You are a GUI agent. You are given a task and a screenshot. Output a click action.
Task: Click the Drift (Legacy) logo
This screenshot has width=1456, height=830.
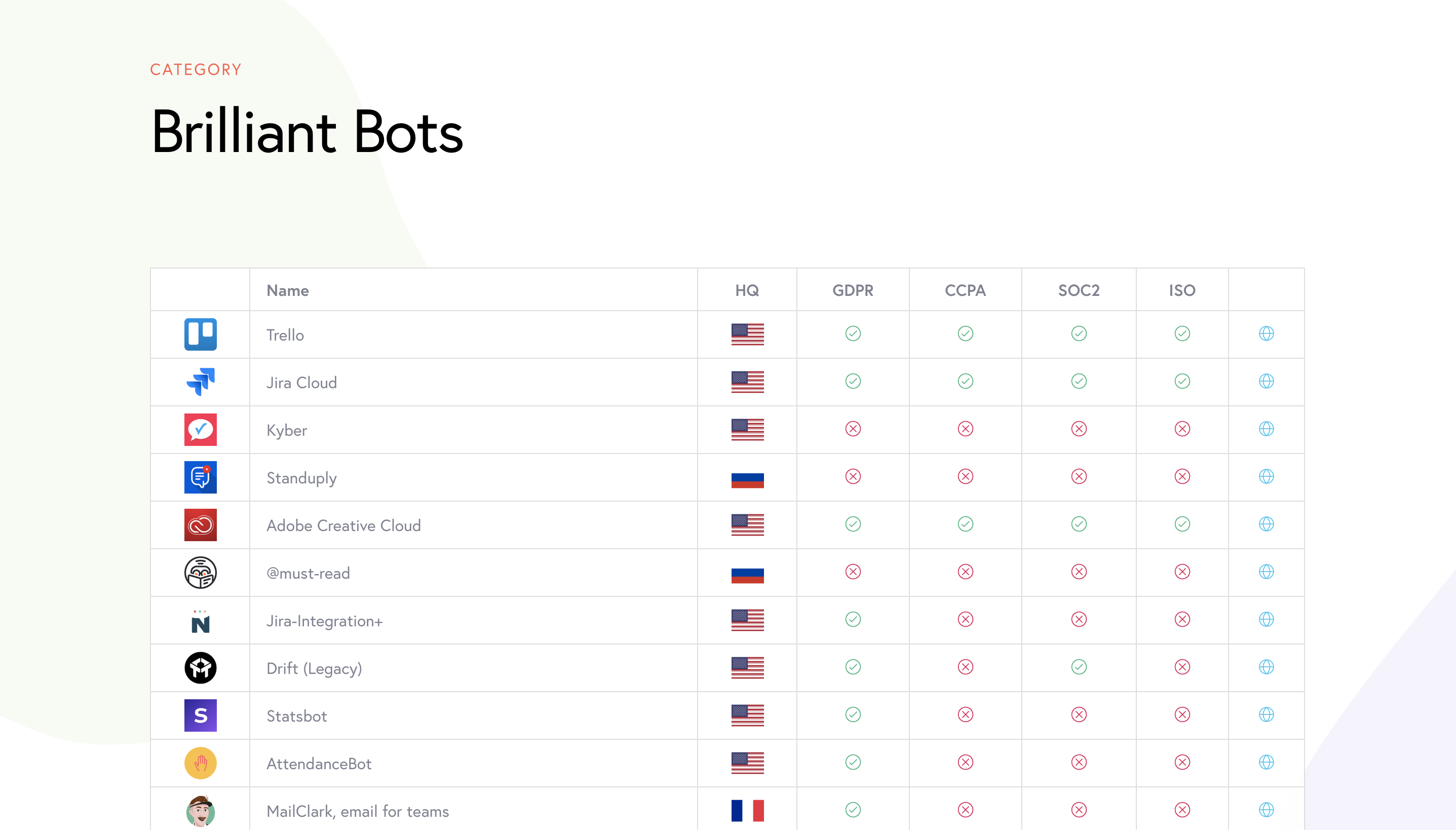pos(201,668)
